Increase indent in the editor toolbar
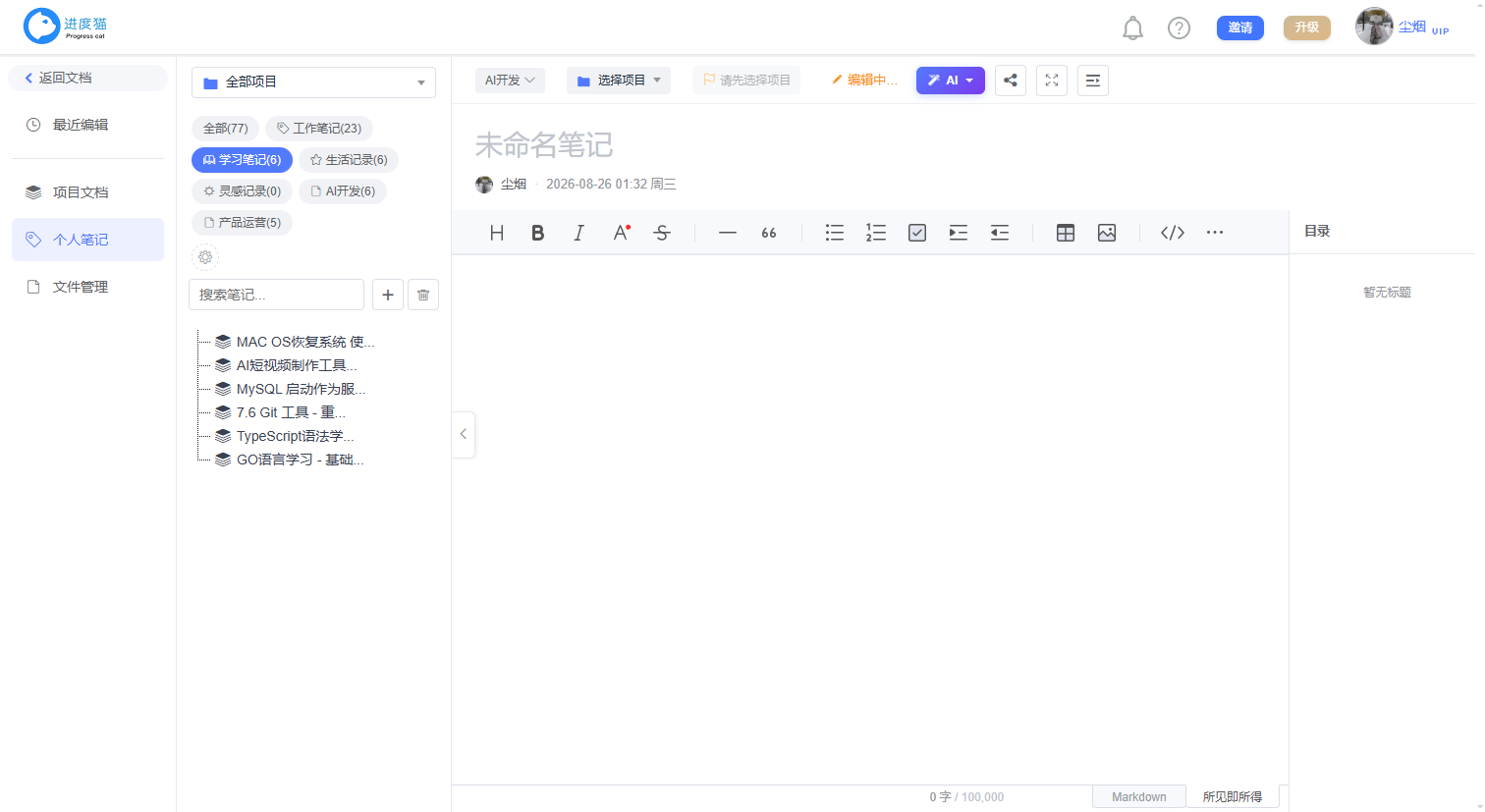 tap(959, 233)
